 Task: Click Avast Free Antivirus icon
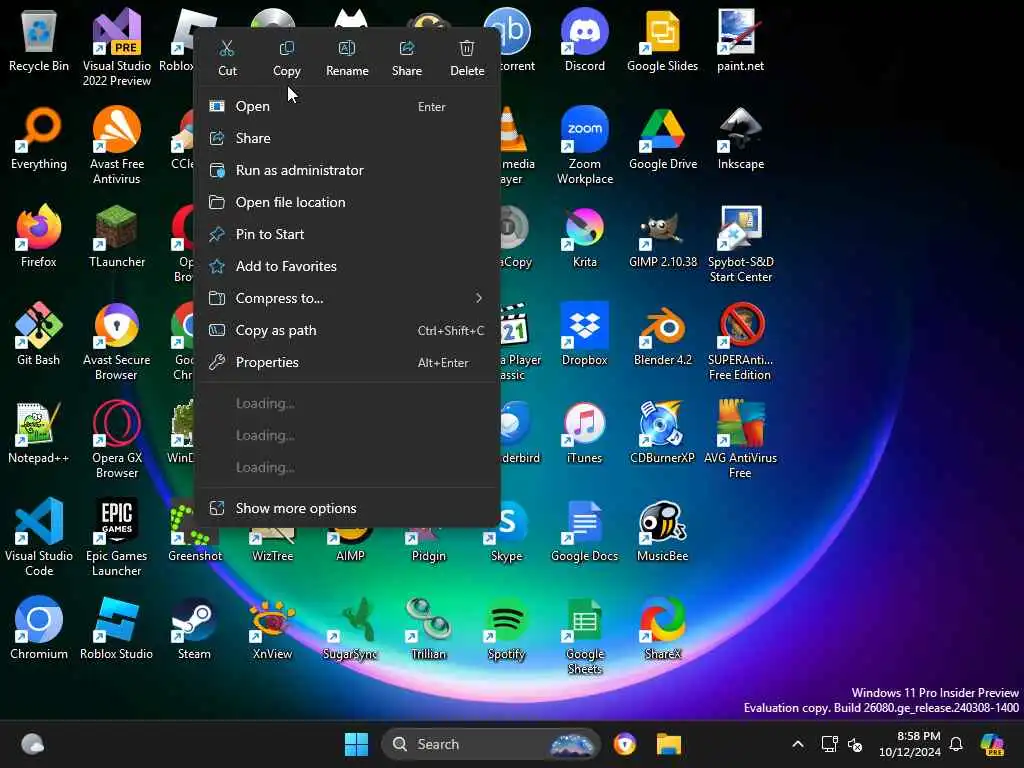pyautogui.click(x=117, y=145)
